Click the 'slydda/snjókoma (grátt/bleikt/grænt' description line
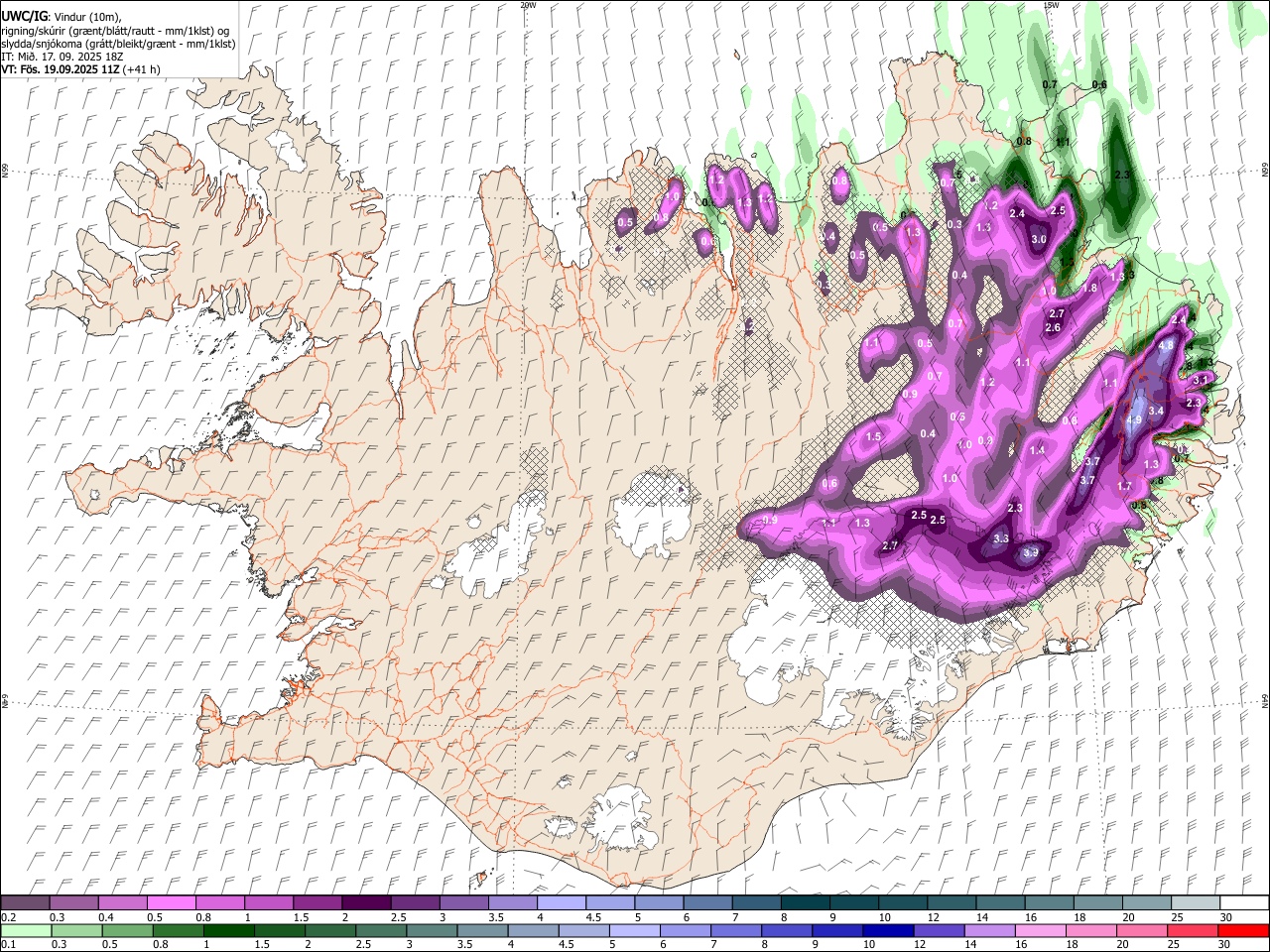Screen dimensions: 1270x952 (x=117, y=44)
